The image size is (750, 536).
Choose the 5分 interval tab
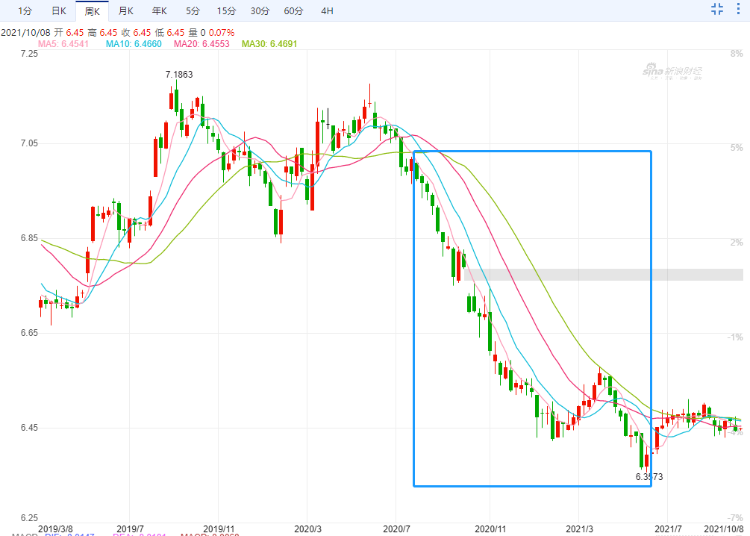coord(192,11)
